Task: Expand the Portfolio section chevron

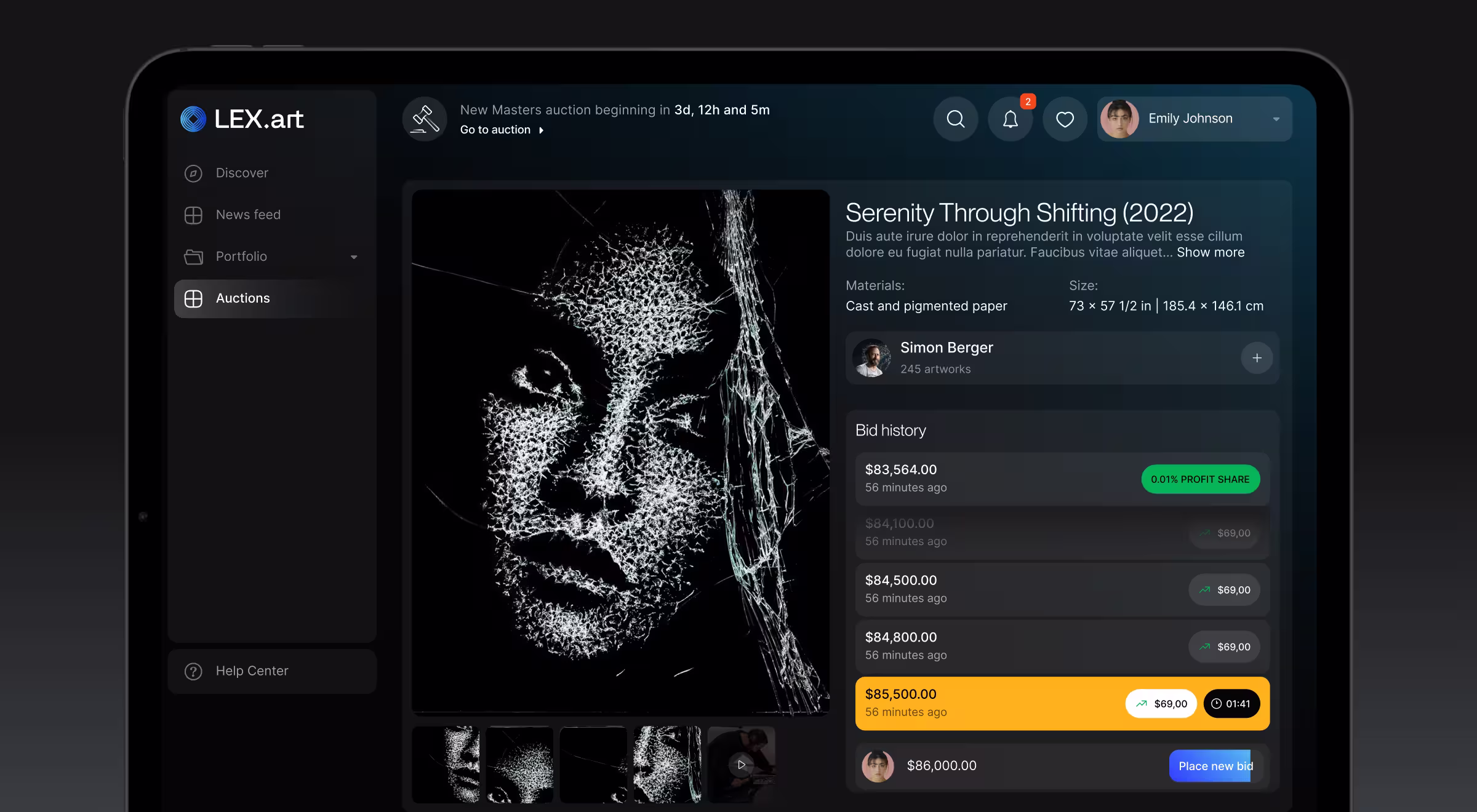Action: (x=354, y=257)
